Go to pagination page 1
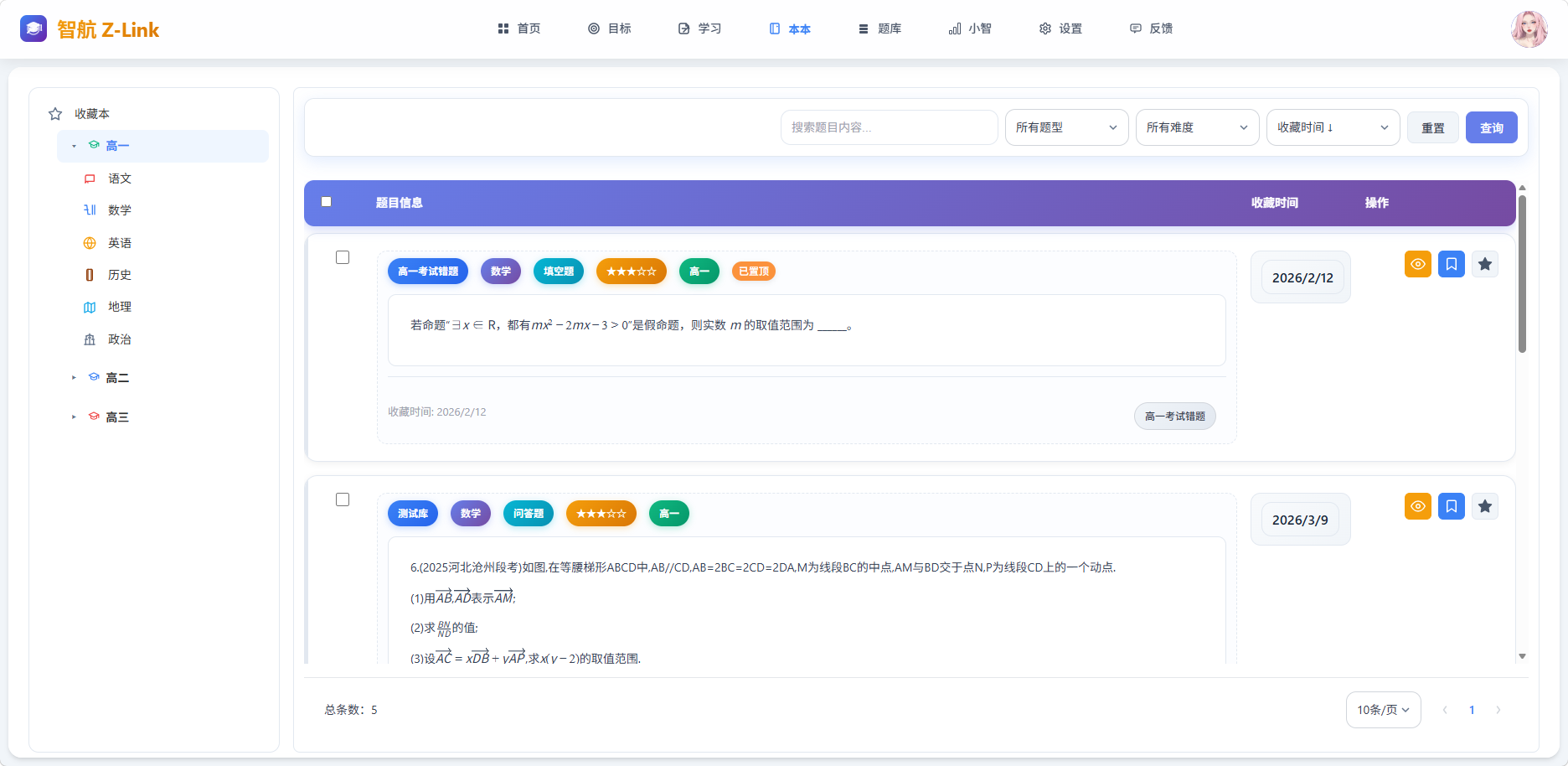 pyautogui.click(x=1472, y=710)
